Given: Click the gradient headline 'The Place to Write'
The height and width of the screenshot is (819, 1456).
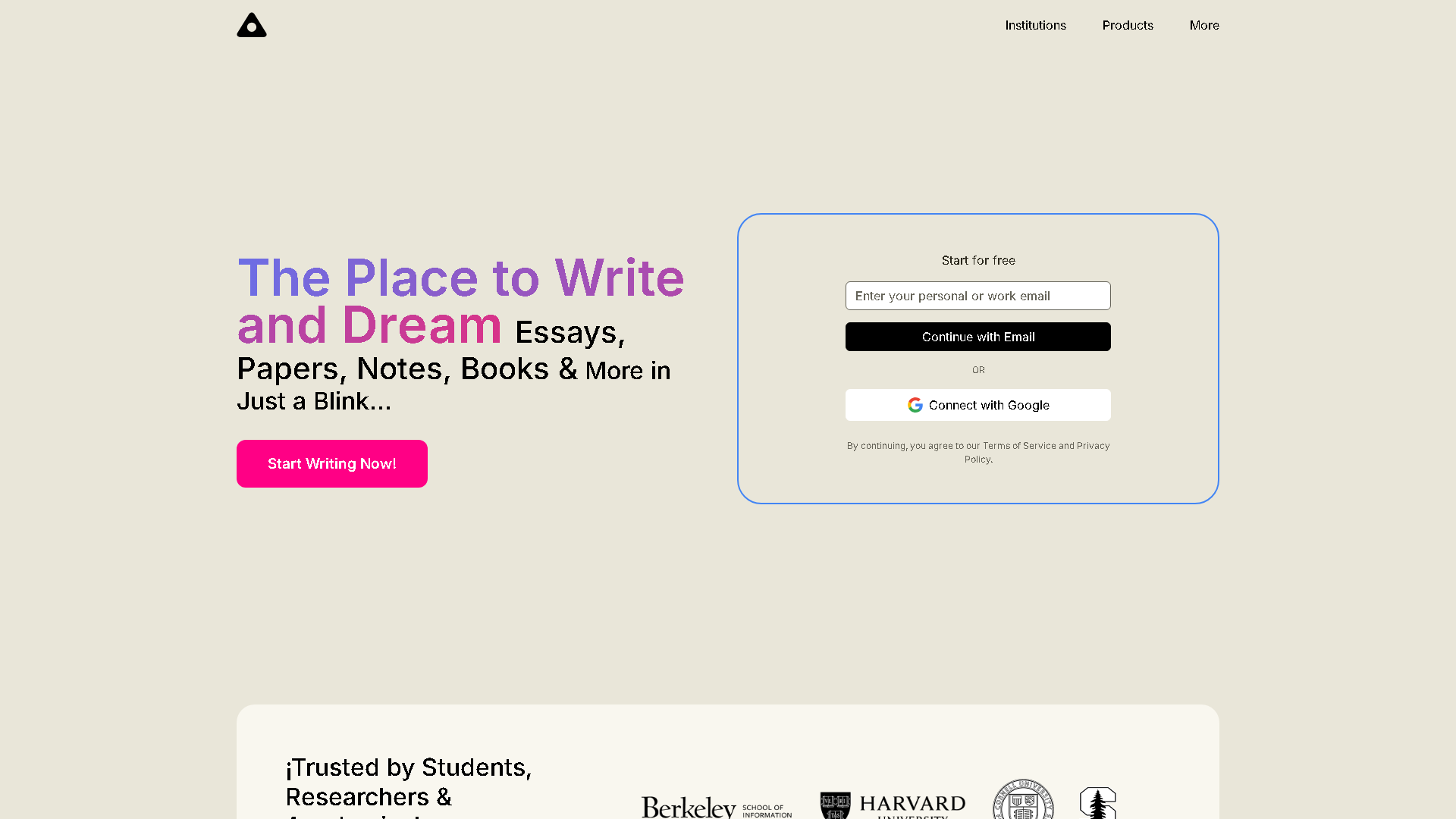Looking at the screenshot, I should click(x=460, y=278).
